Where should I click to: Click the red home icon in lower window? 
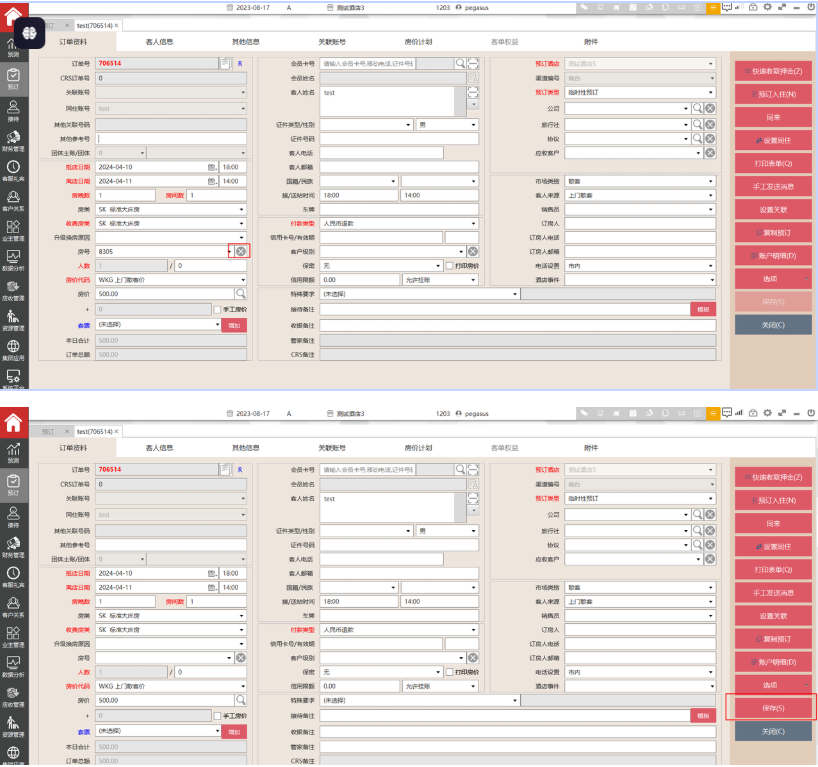coord(13,422)
